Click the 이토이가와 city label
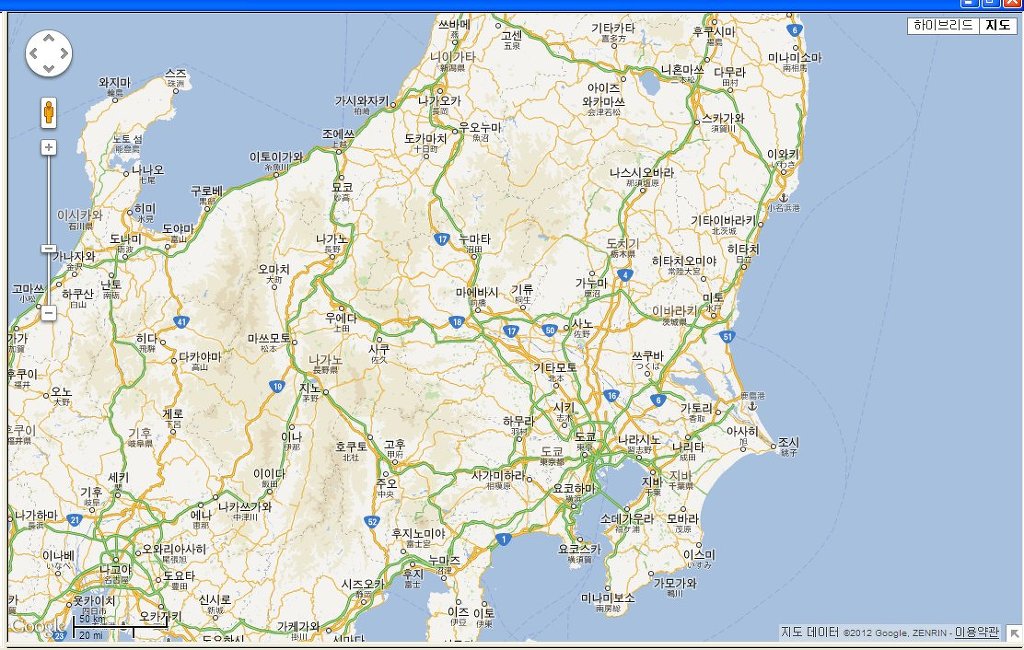The image size is (1024, 650). [x=276, y=157]
